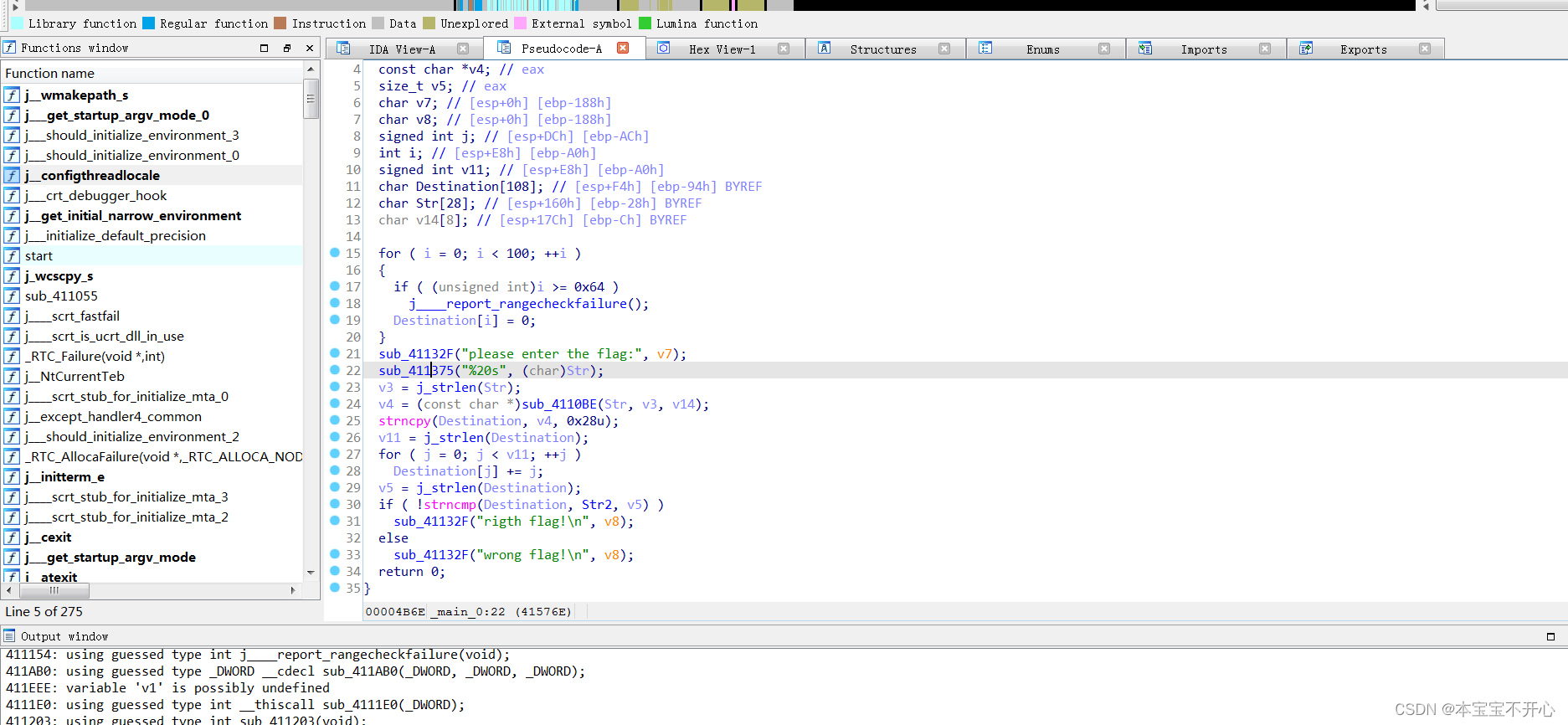Open the Imports tab
This screenshot has height=725, width=1568.
[1204, 49]
